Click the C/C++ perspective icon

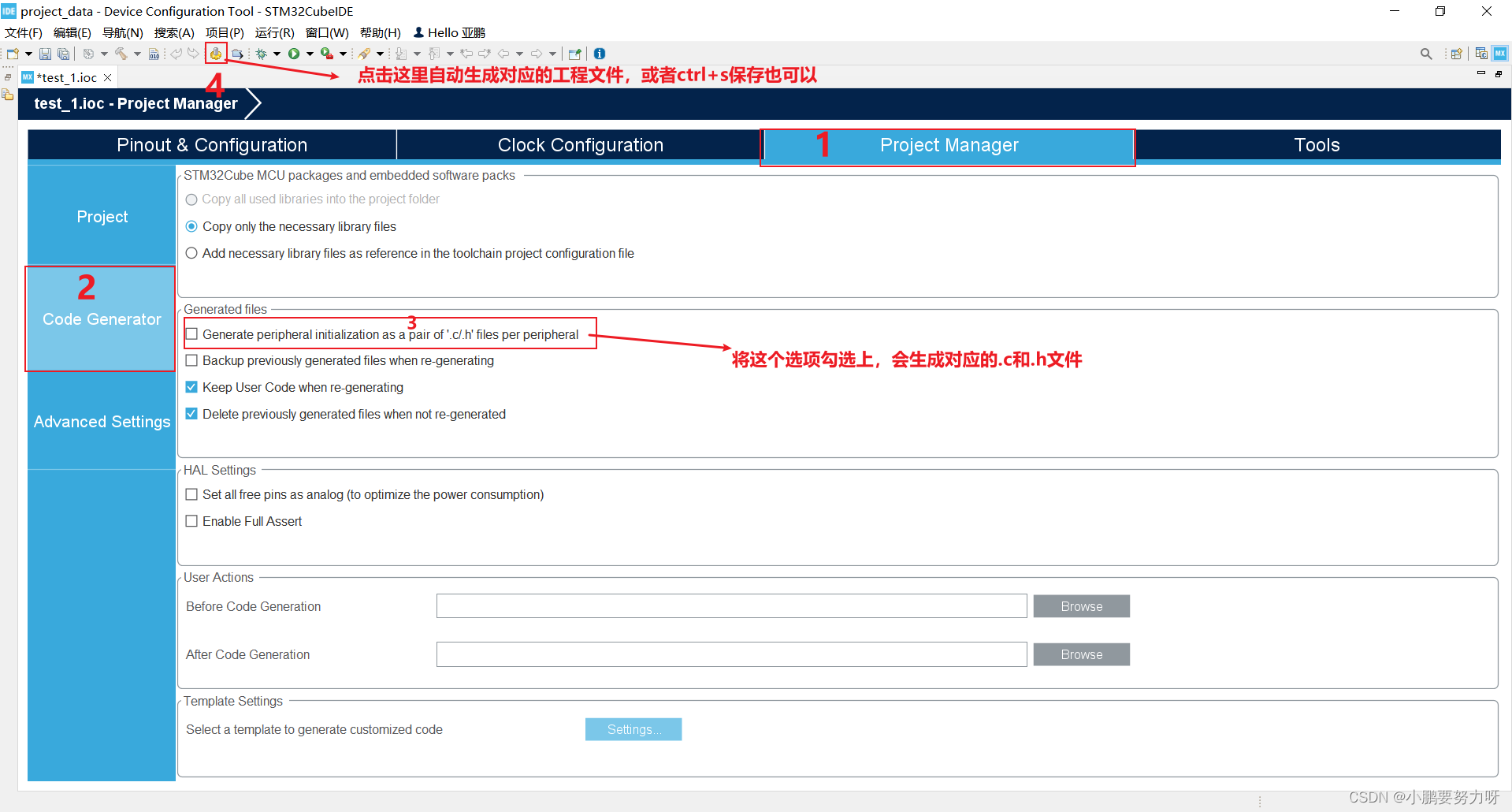[x=1481, y=54]
